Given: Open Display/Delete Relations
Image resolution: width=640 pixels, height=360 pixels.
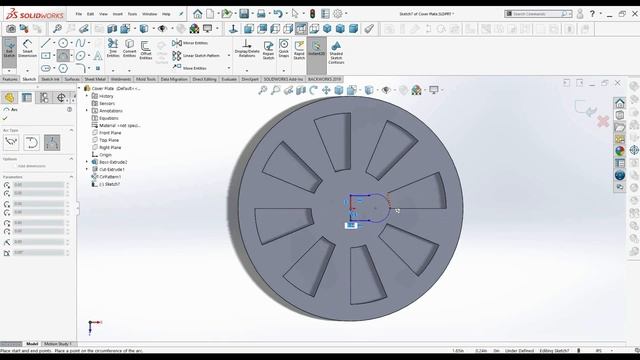Looking at the screenshot, I should pos(247,49).
